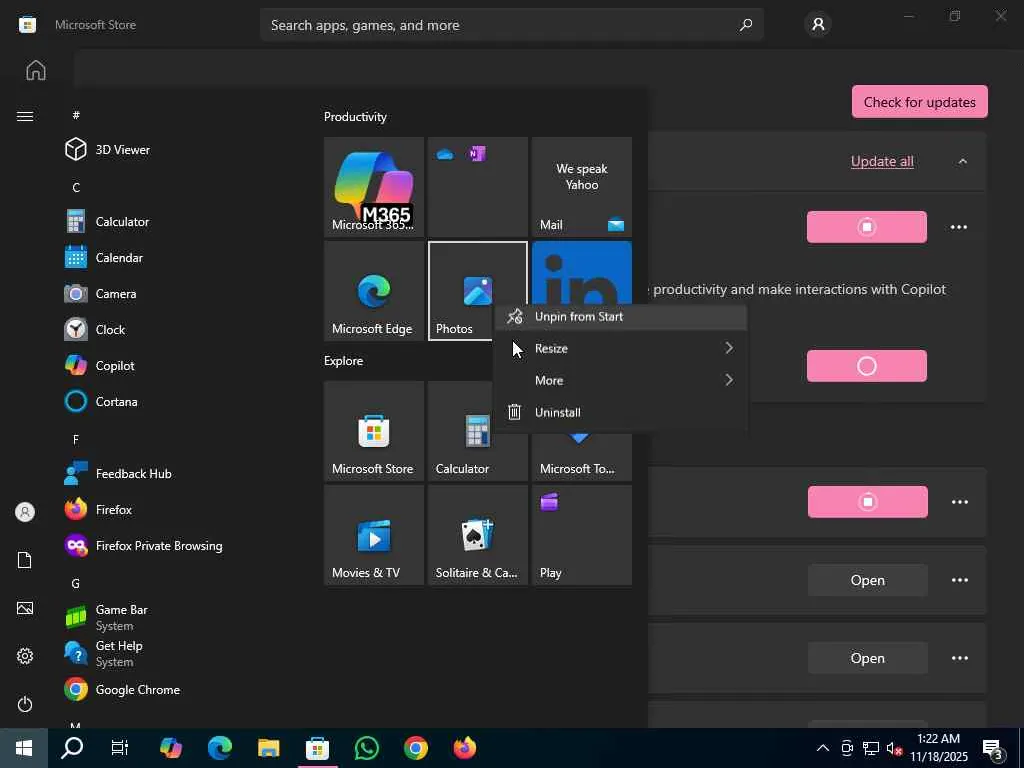Screen dimensions: 1024x768
Task: Open the Microsoft Store tile
Action: [x=374, y=431]
